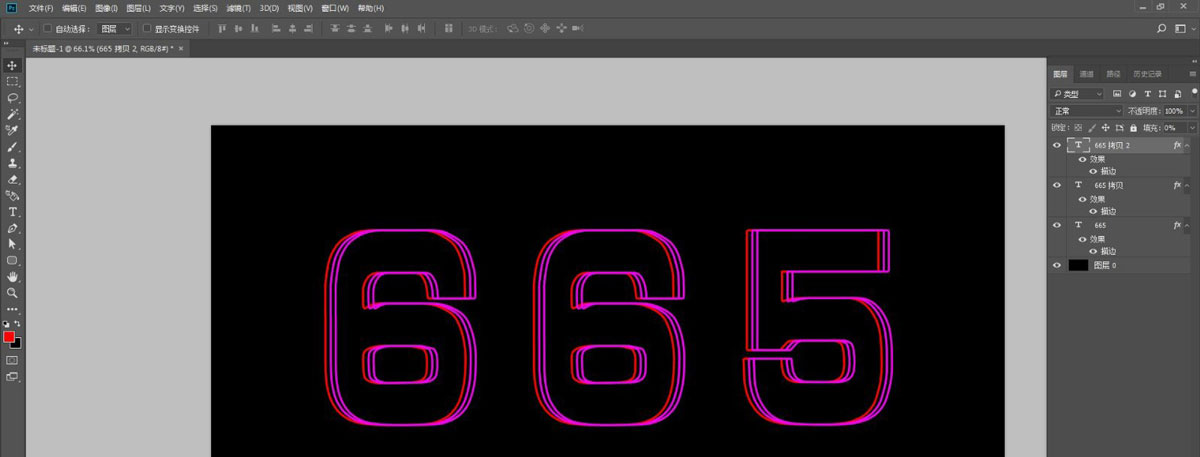Select the Rectangle shape tool
Viewport: 1200px width, 457px height.
pyautogui.click(x=13, y=260)
